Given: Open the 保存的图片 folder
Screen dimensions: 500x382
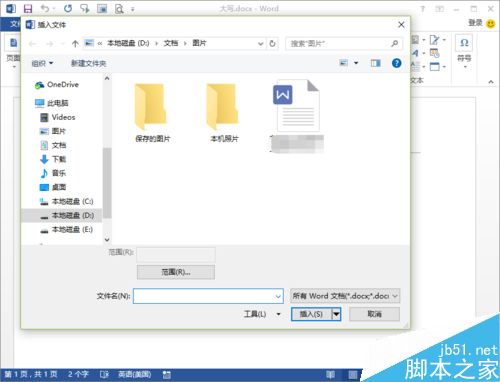Looking at the screenshot, I should pyautogui.click(x=152, y=113).
